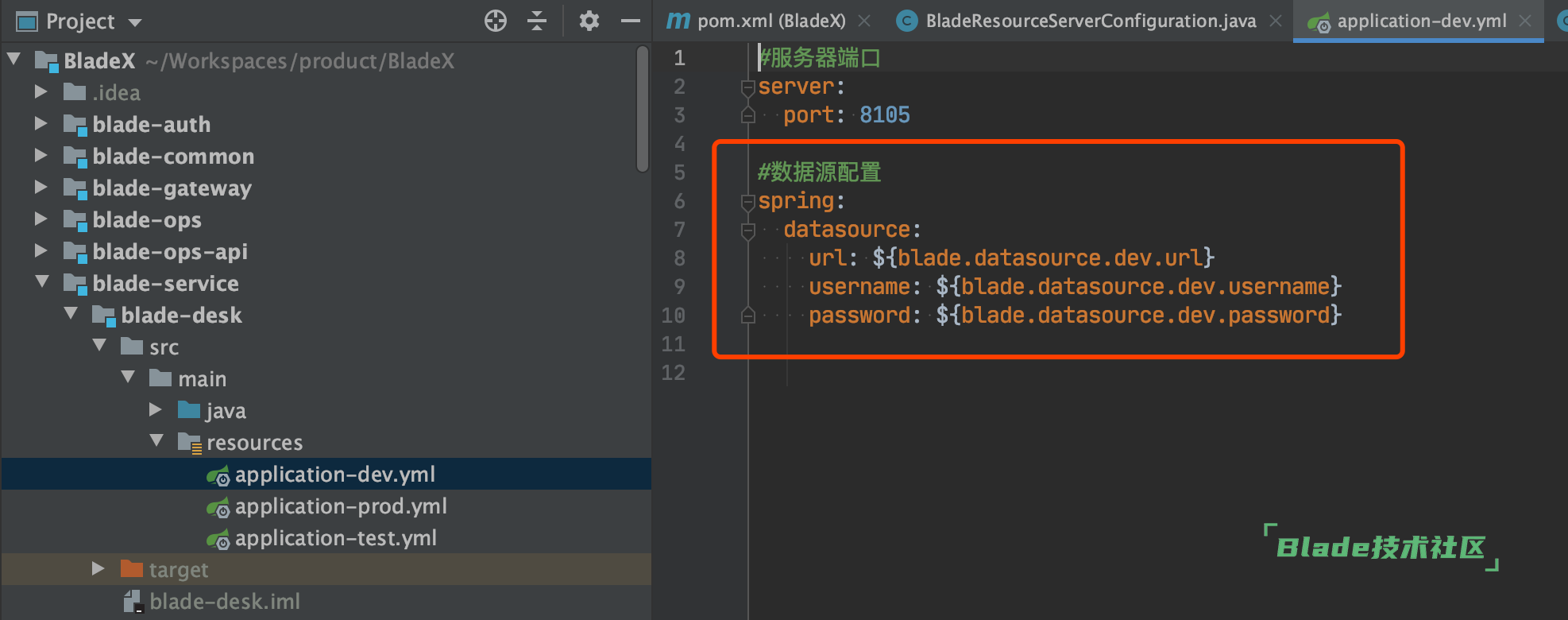1568x620 pixels.
Task: Collapse the src folder arrow
Action: (100, 346)
